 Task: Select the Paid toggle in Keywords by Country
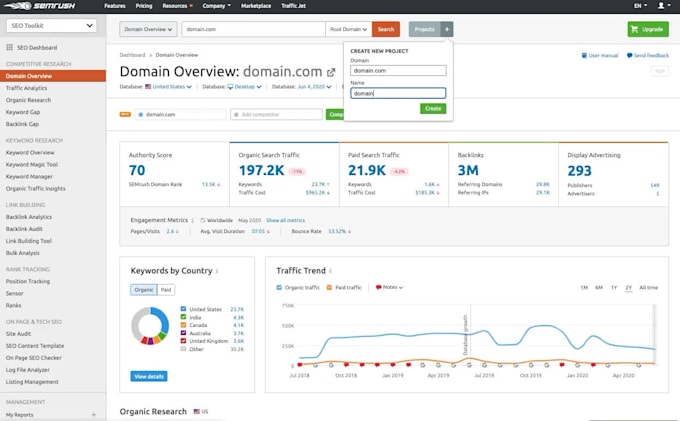(166, 290)
